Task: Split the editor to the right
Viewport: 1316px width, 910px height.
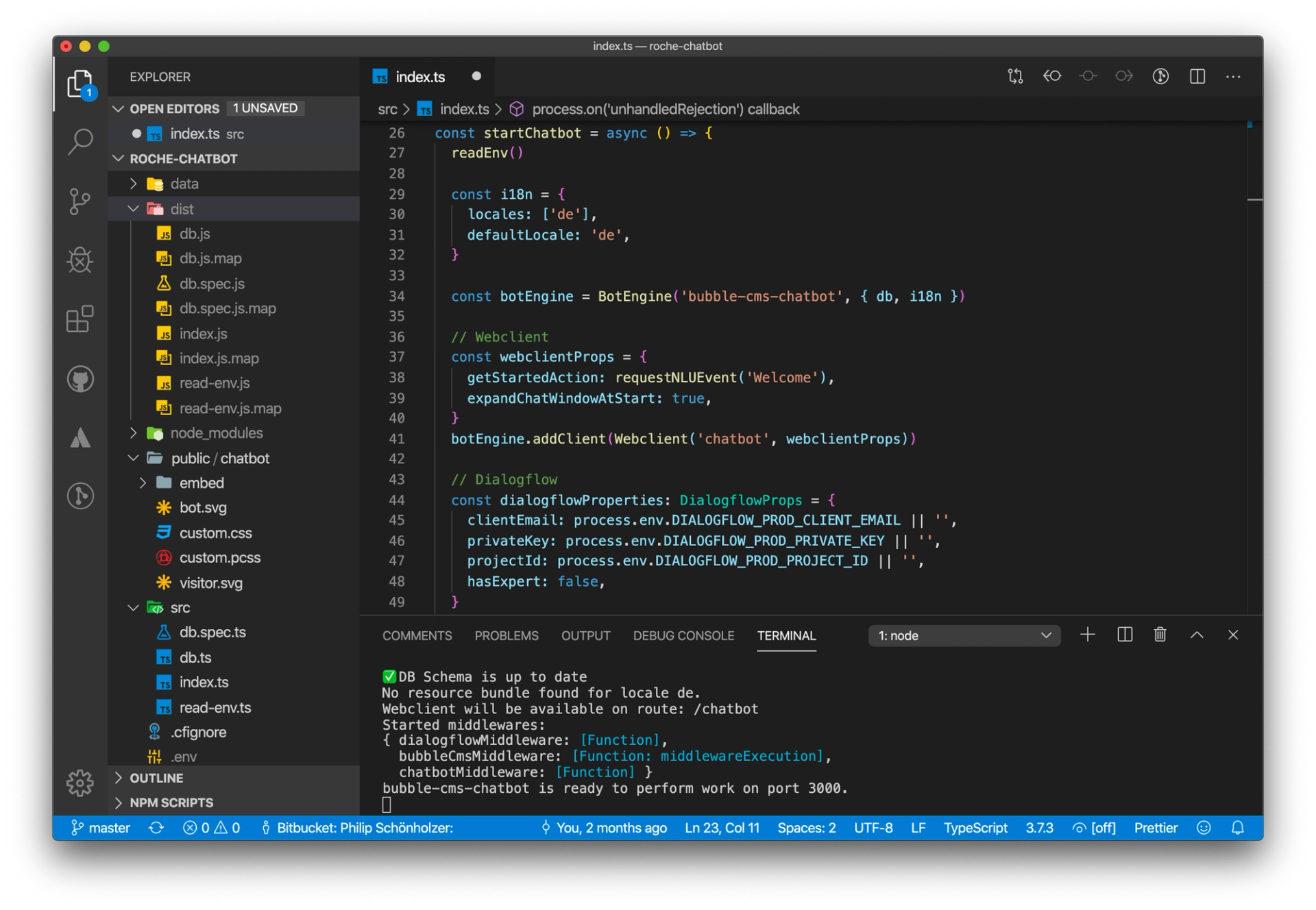Action: [1197, 76]
